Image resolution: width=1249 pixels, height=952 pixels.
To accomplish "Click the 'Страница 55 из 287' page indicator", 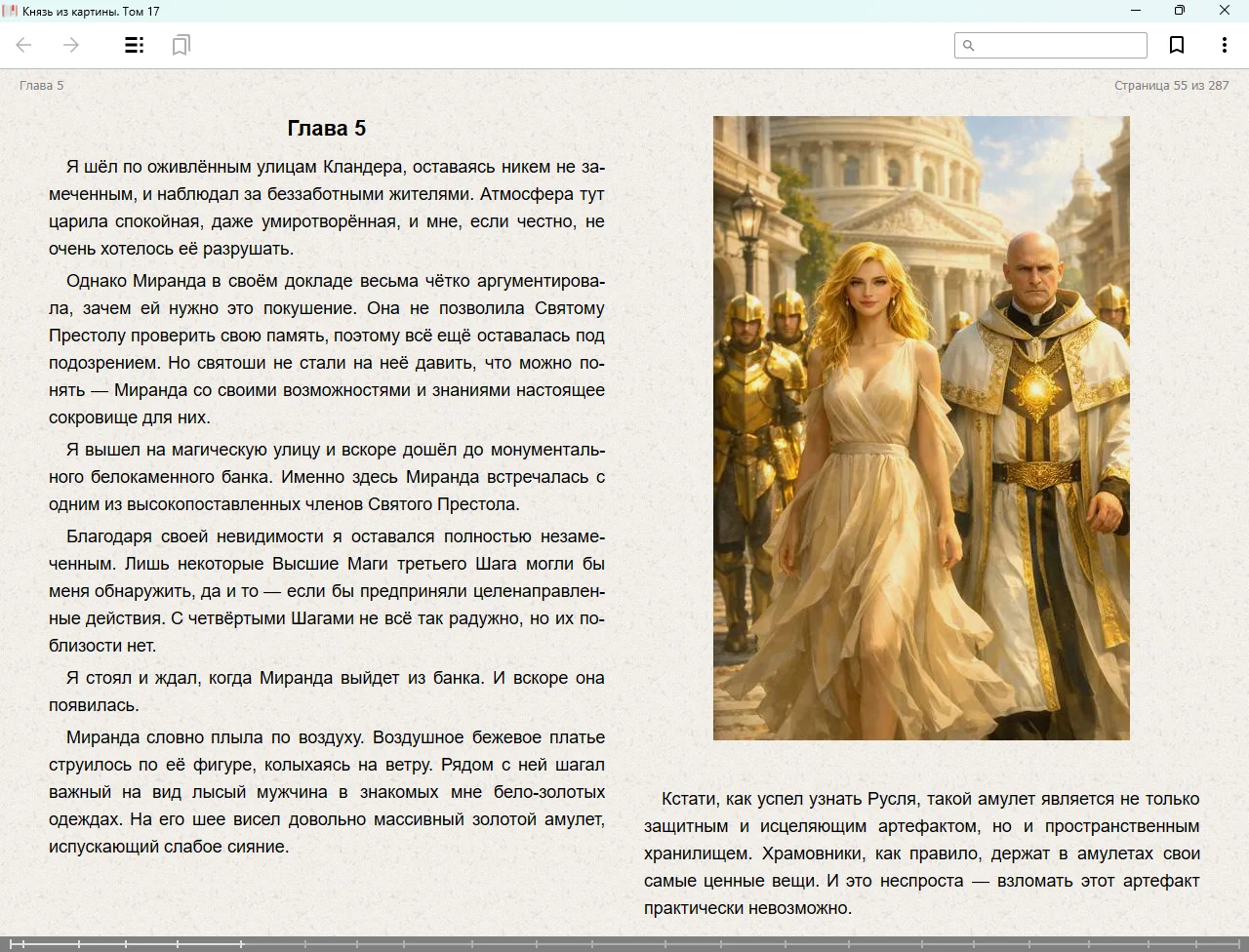I will 1171,85.
